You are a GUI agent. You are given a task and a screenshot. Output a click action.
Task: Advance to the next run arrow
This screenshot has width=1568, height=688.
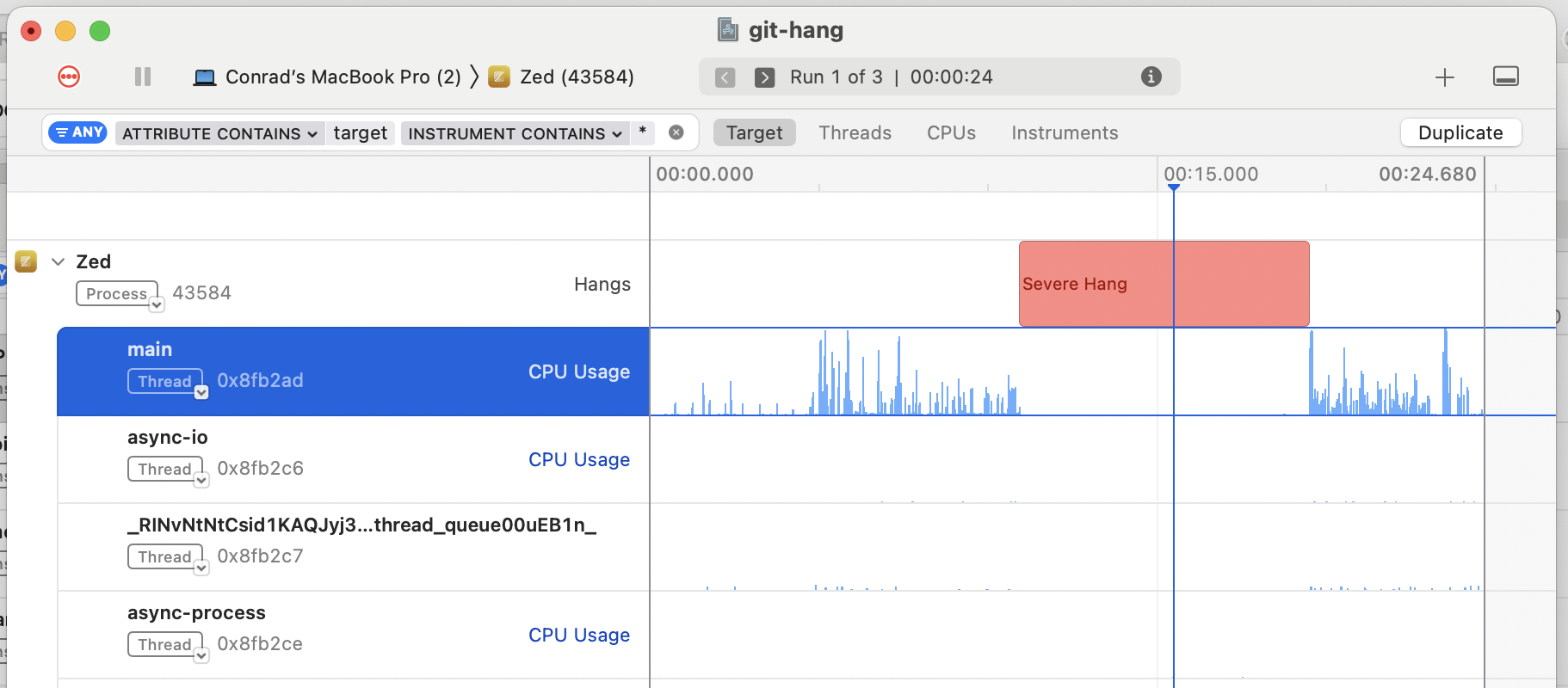click(x=764, y=77)
